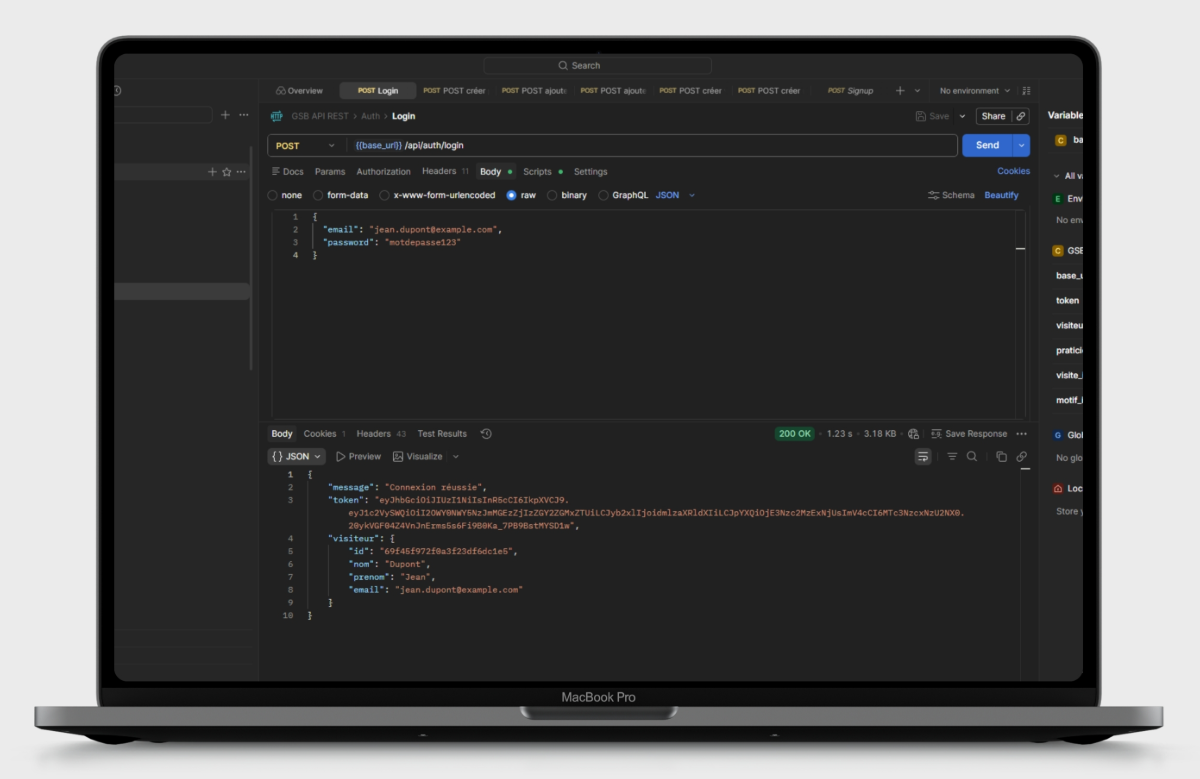Open the Visualize view
This screenshot has width=1200, height=779.
coord(417,457)
